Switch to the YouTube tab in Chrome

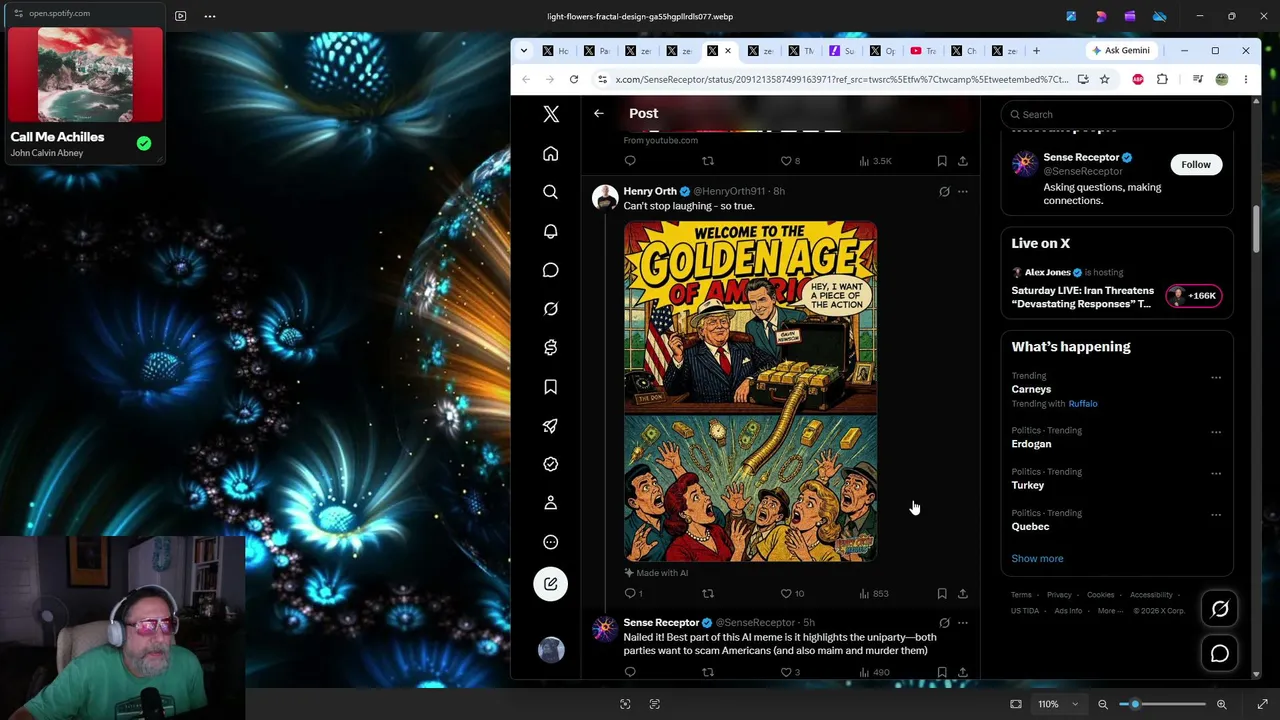(923, 51)
